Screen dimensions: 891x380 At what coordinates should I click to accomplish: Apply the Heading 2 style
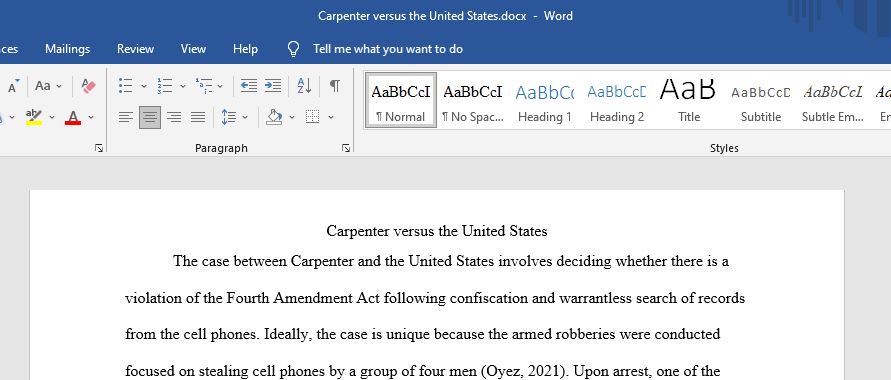click(617, 100)
